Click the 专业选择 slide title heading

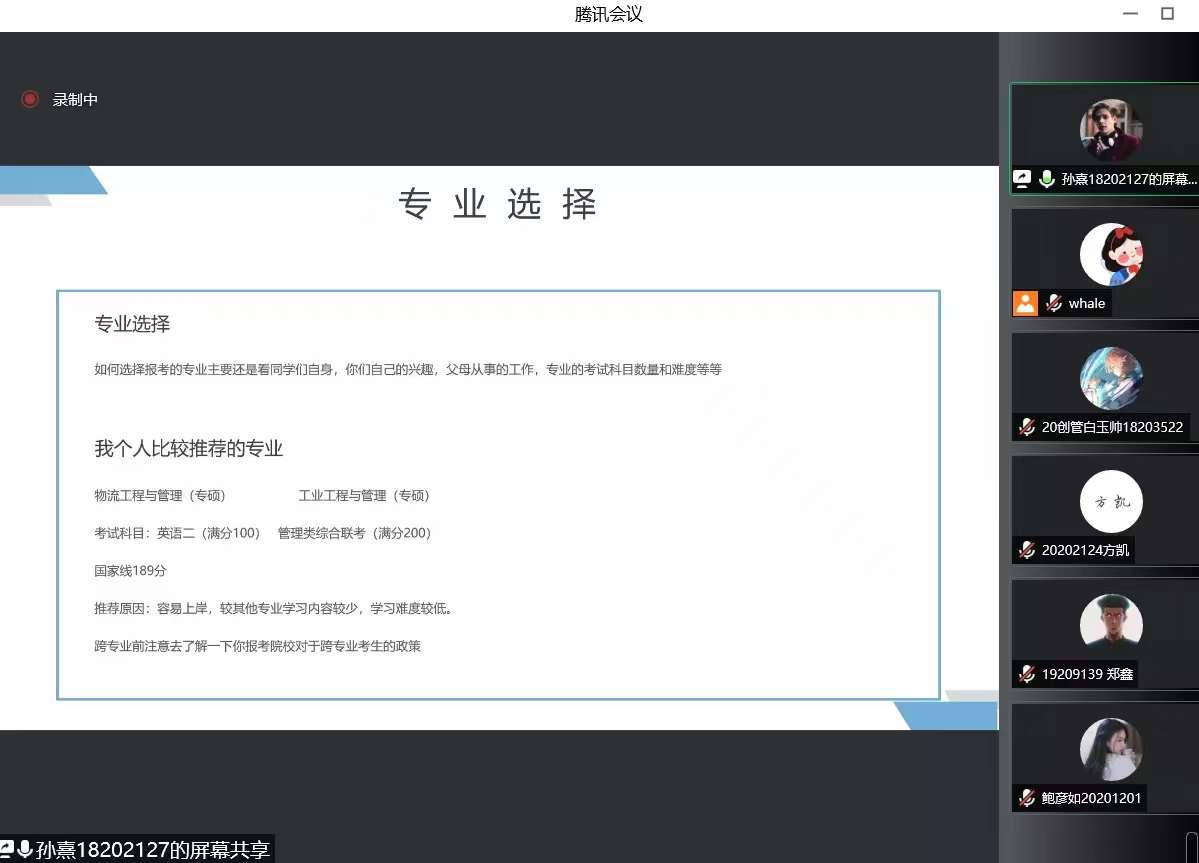click(x=497, y=204)
